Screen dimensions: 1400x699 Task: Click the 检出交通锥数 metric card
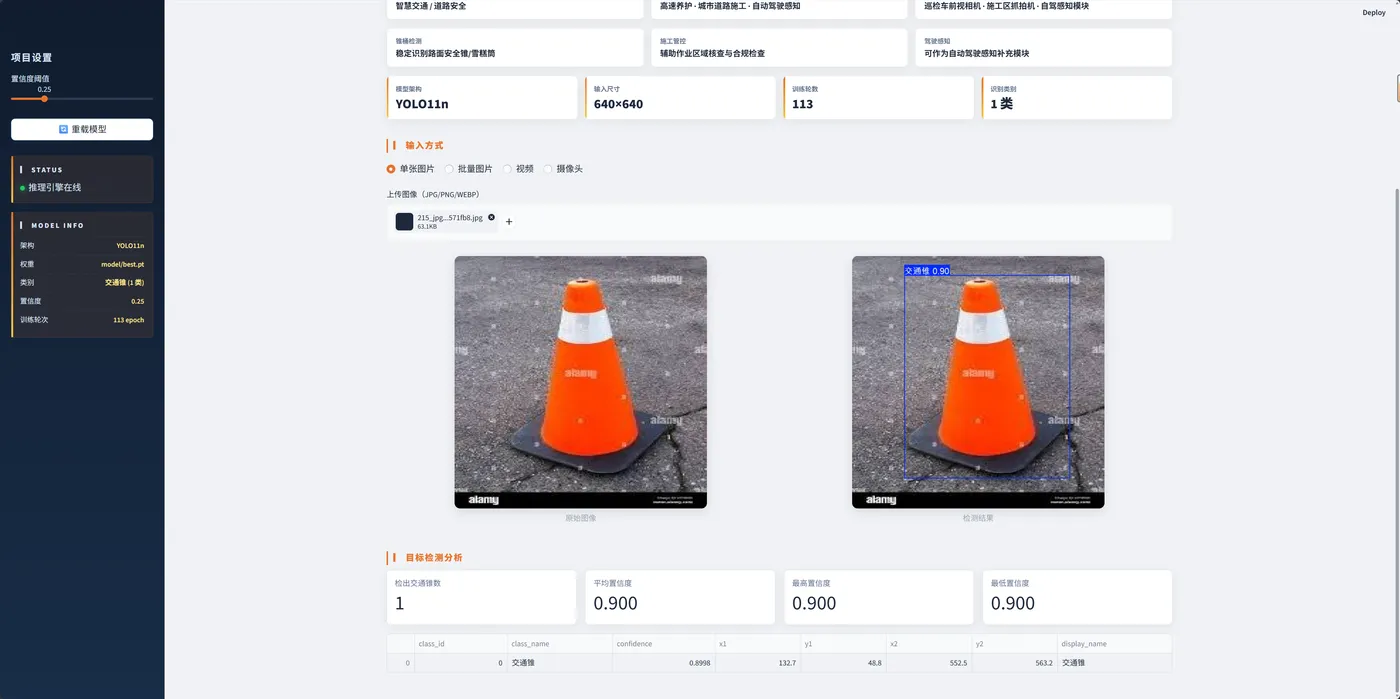482,597
